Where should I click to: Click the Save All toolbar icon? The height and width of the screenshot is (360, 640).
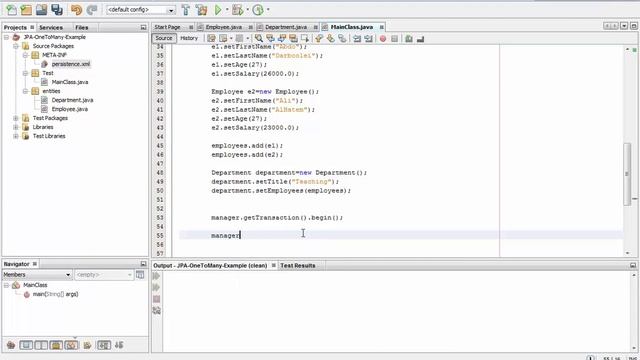tap(57, 9)
